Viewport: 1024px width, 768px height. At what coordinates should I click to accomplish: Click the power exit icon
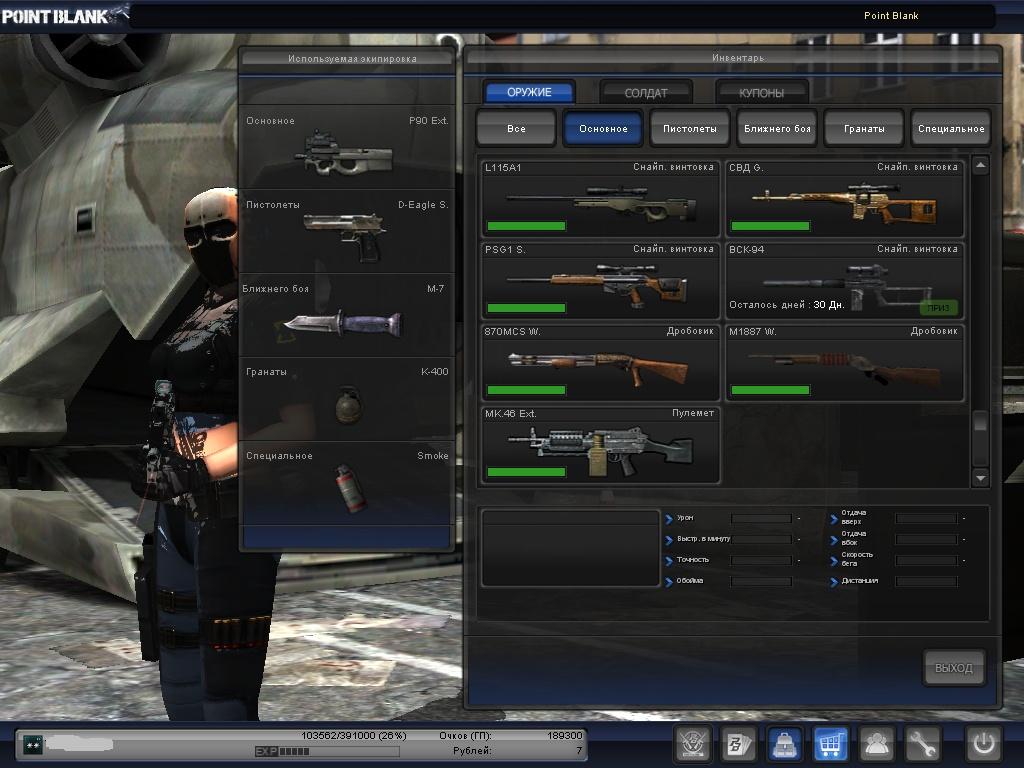(x=984, y=743)
